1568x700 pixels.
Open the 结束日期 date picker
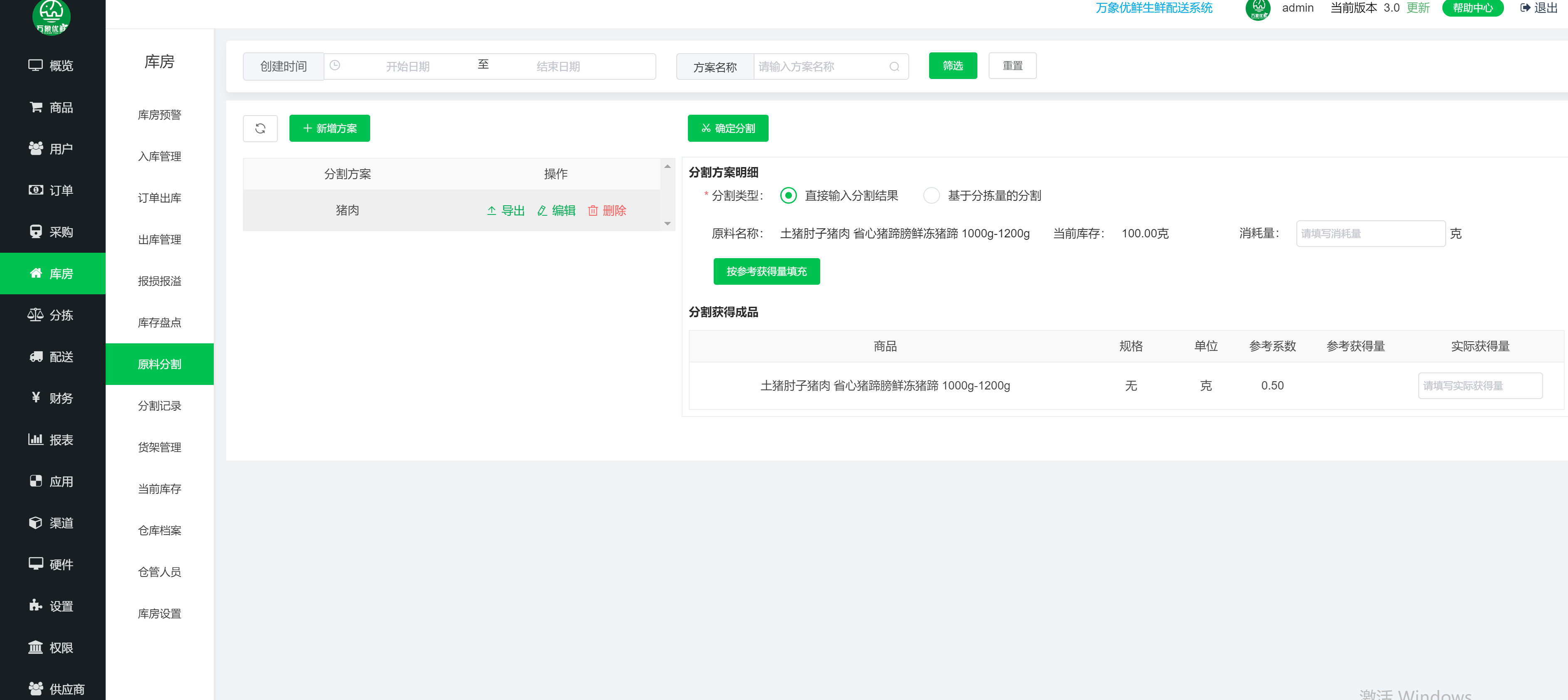558,67
